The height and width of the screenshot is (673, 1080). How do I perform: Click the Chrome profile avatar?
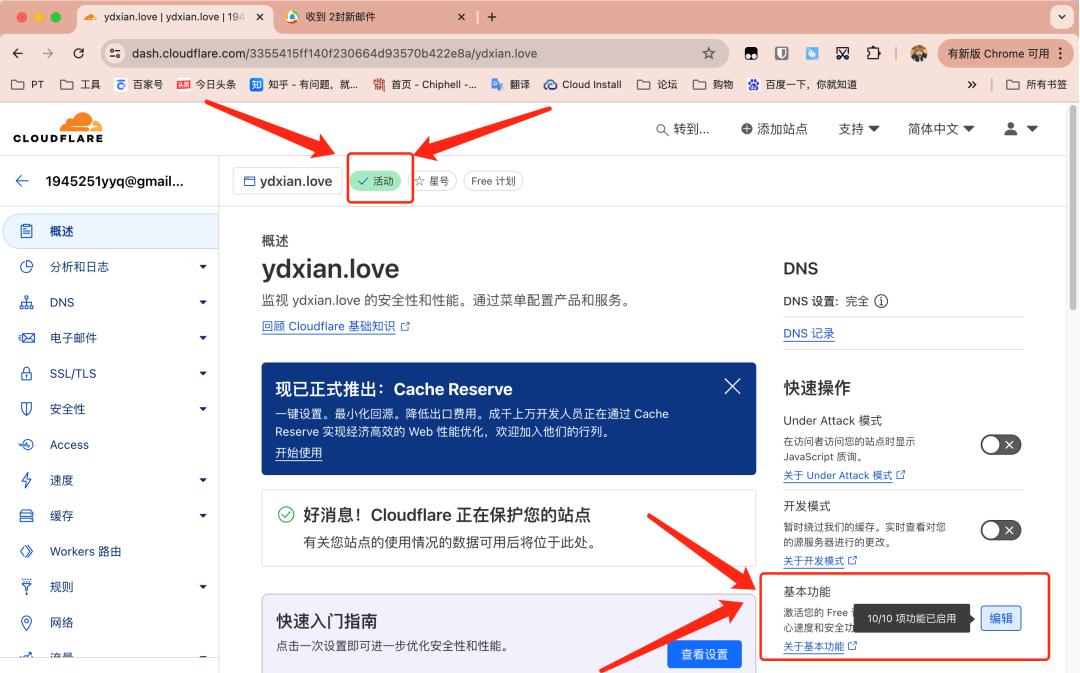click(918, 53)
